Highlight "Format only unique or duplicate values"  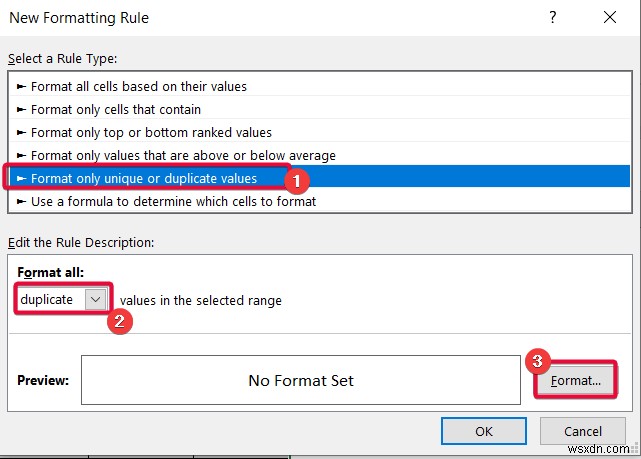point(144,179)
